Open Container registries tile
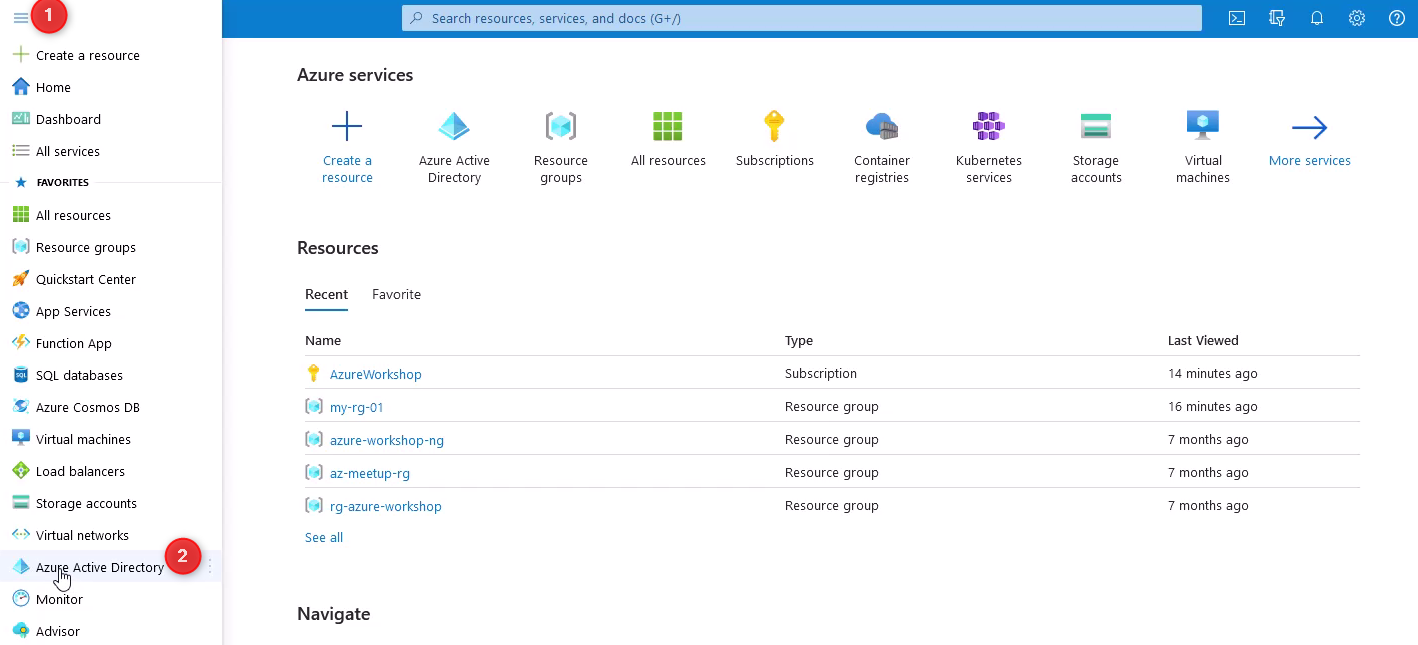The image size is (1418, 645). click(x=882, y=147)
